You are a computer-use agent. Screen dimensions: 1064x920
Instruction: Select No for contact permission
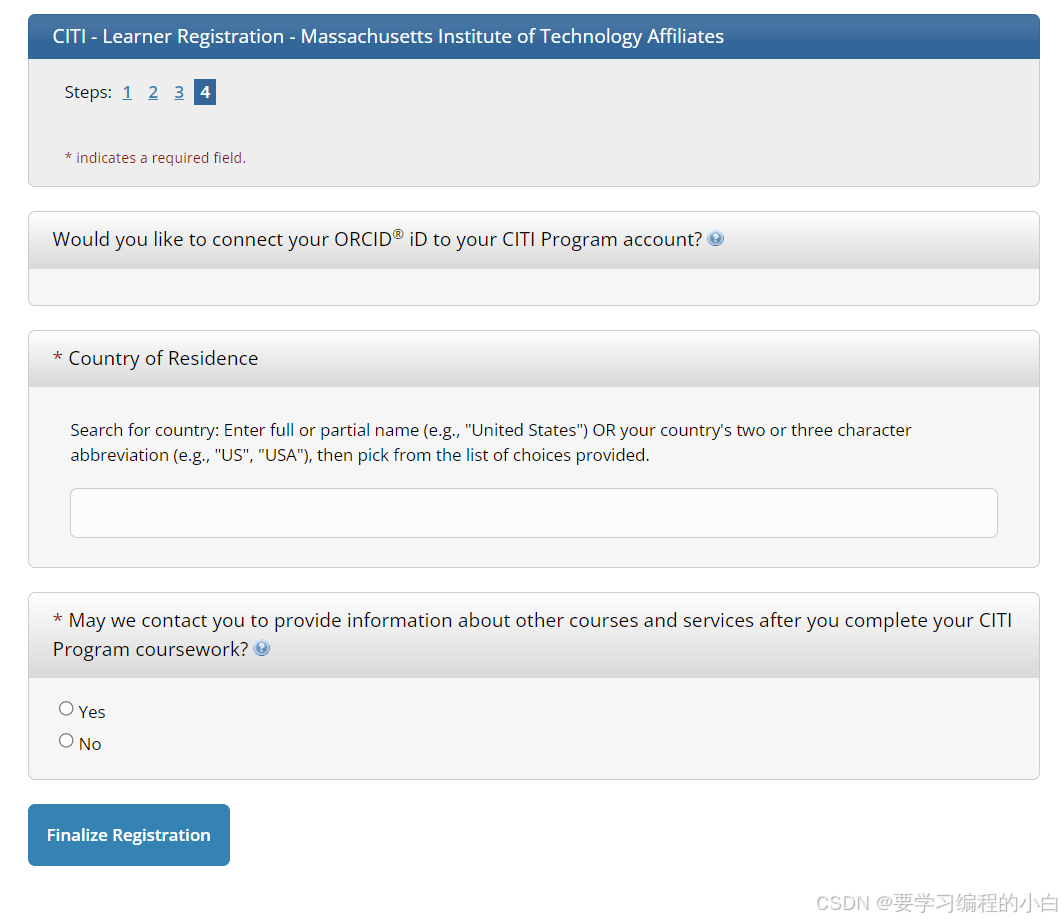(66, 741)
